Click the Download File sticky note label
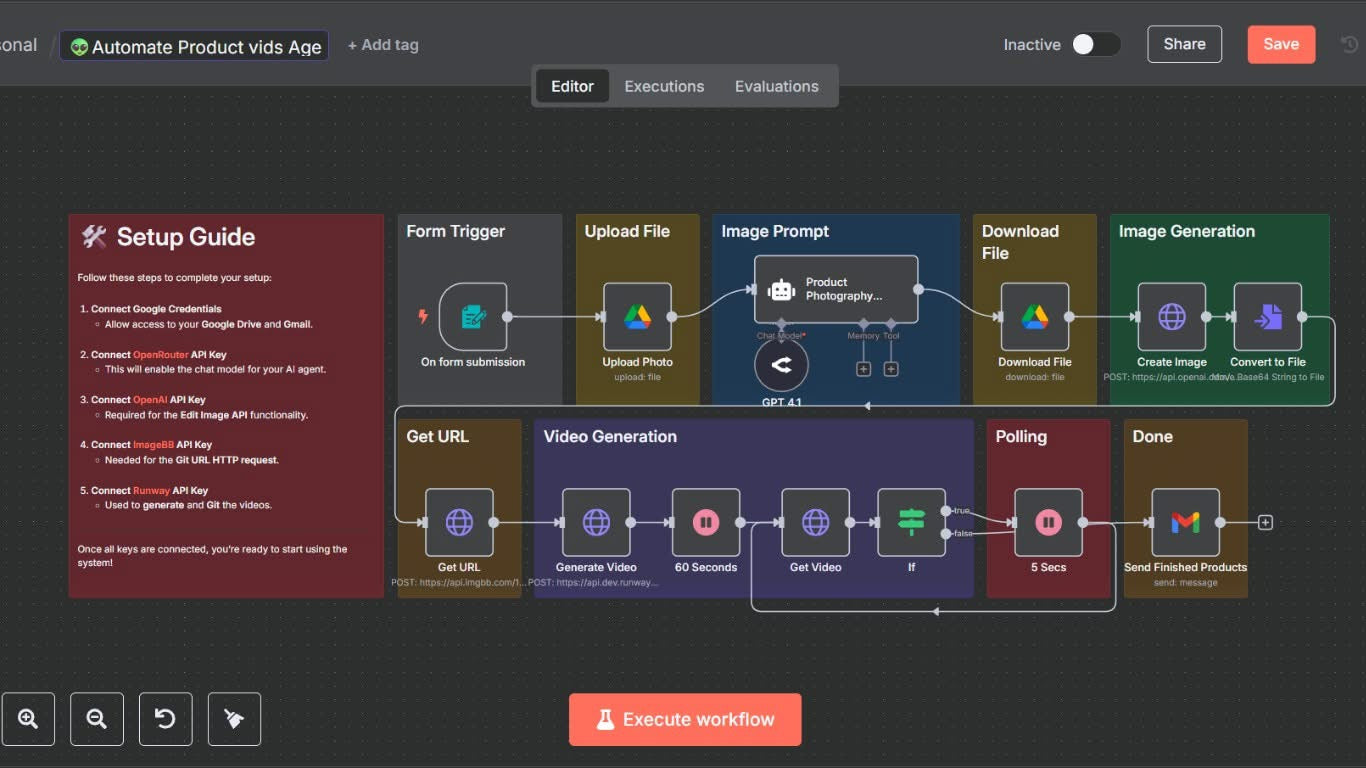The height and width of the screenshot is (768, 1366). coord(1020,242)
